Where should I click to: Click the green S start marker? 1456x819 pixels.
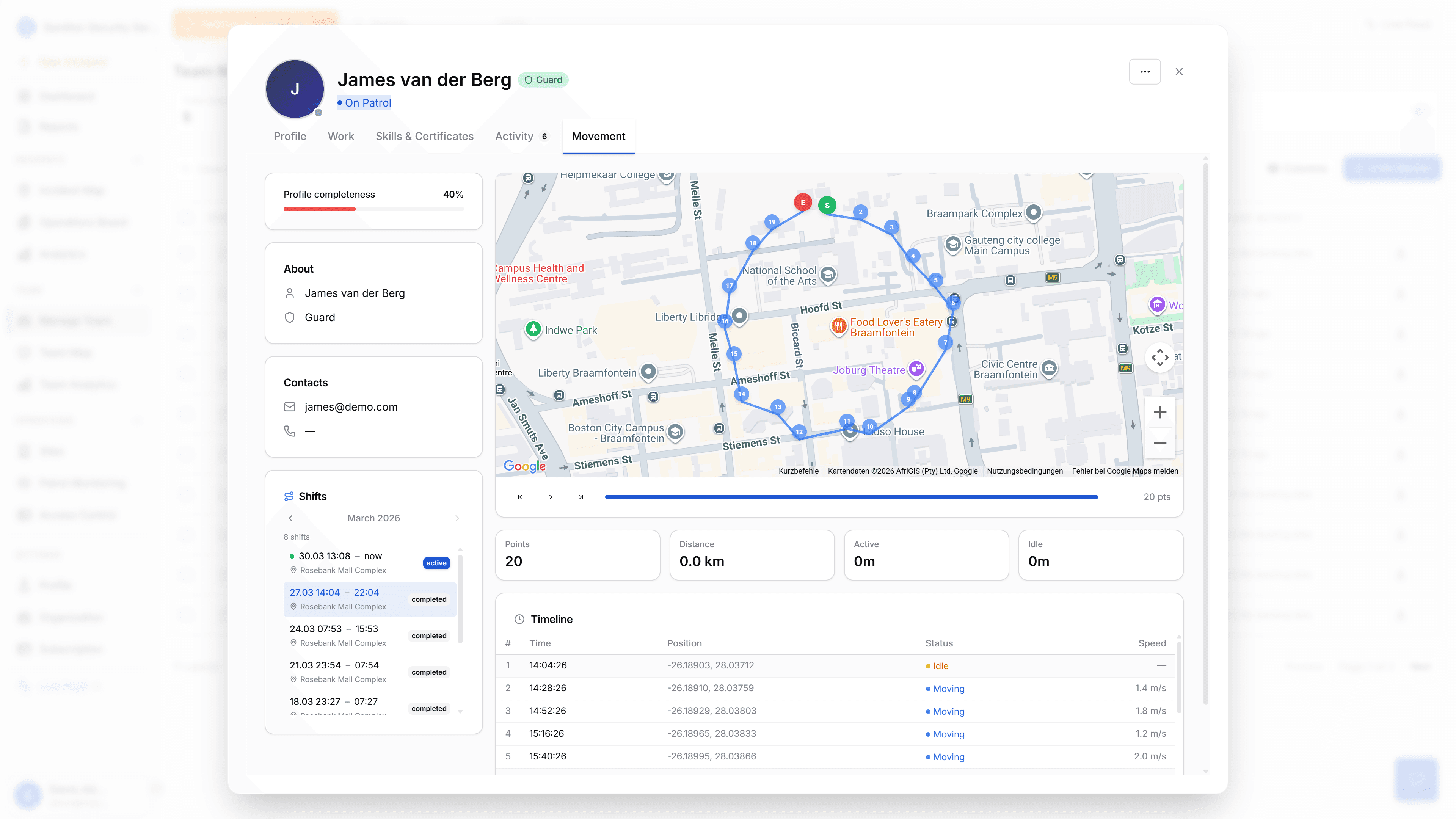pos(827,205)
